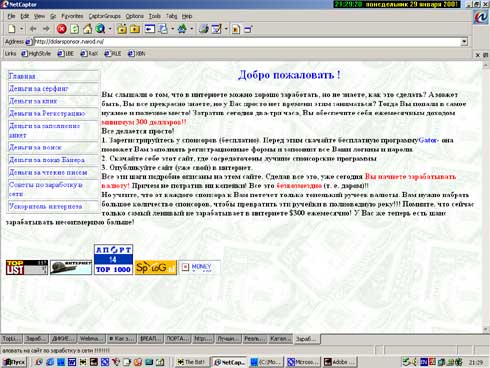Click the Пуск Start button
Viewport: 490px width, 368px height.
pyautogui.click(x=14, y=362)
